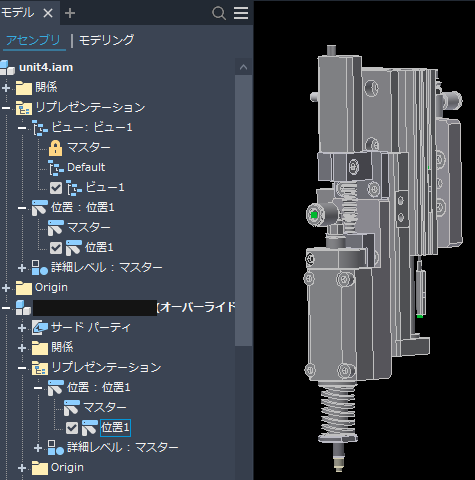Toggle top-level 位置1 checkbox
475x480 pixels.
click(56, 248)
